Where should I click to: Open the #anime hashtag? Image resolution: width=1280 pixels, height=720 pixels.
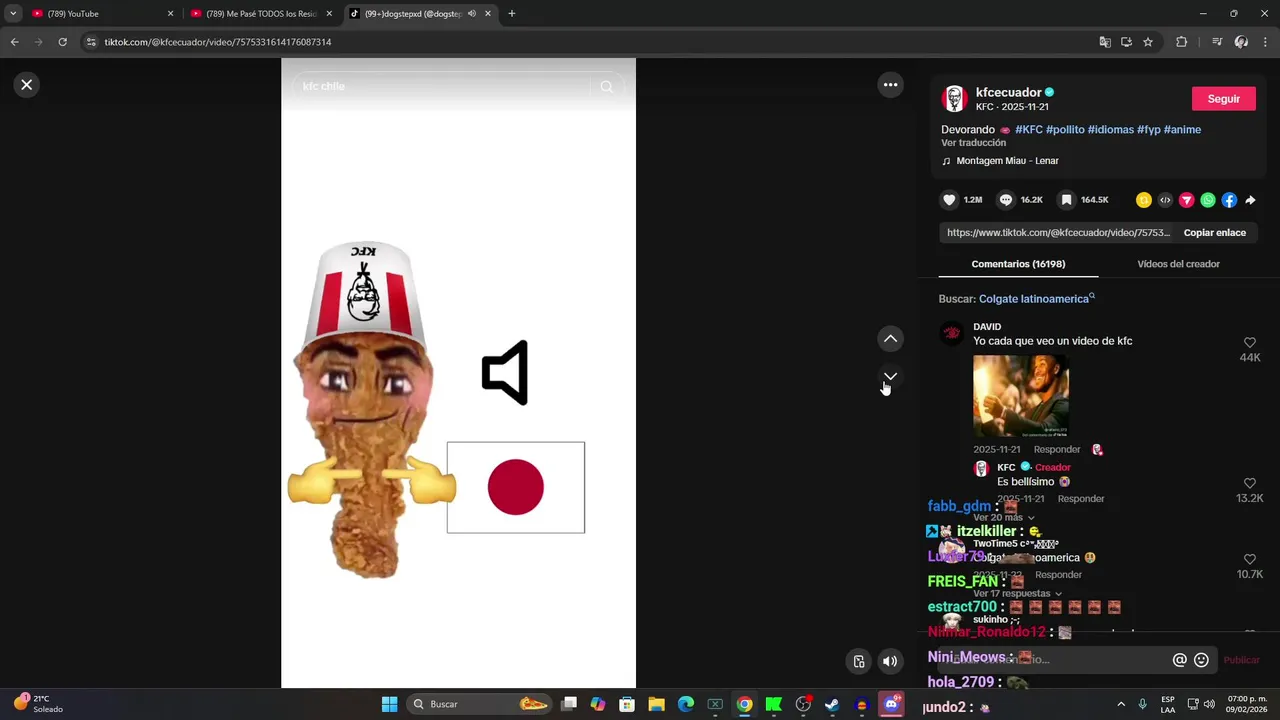click(1182, 130)
